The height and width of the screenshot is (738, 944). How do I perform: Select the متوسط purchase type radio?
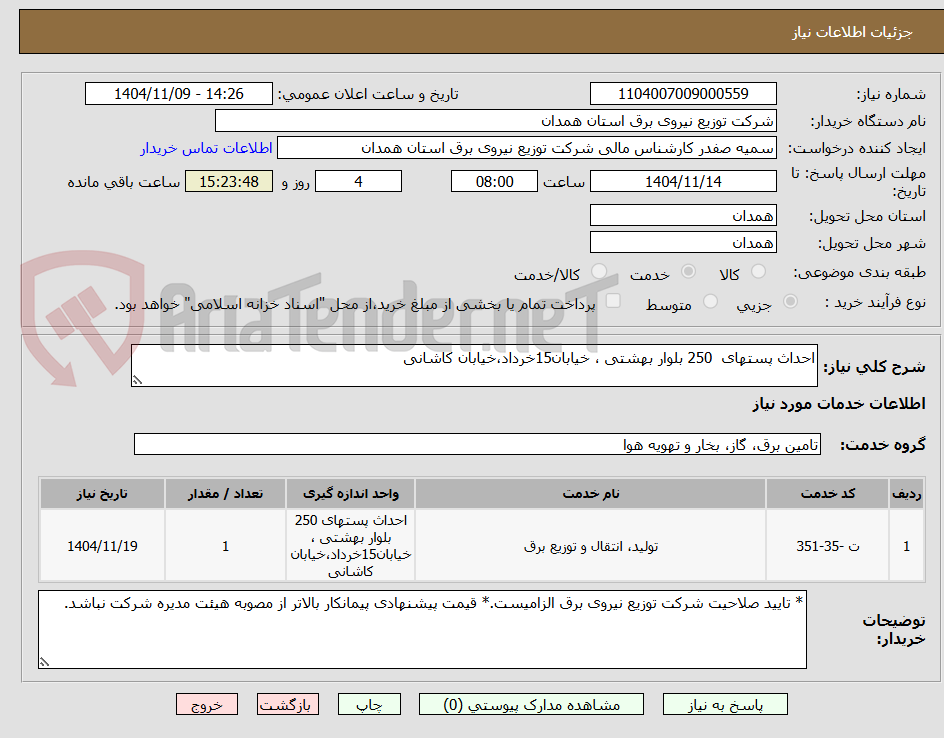[710, 302]
